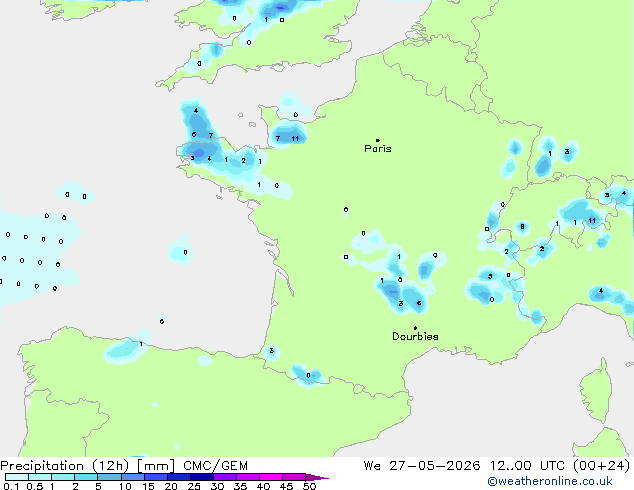This screenshot has height=490, width=634.
Task: Click the Dourbies dot marker
Action: tap(415, 327)
